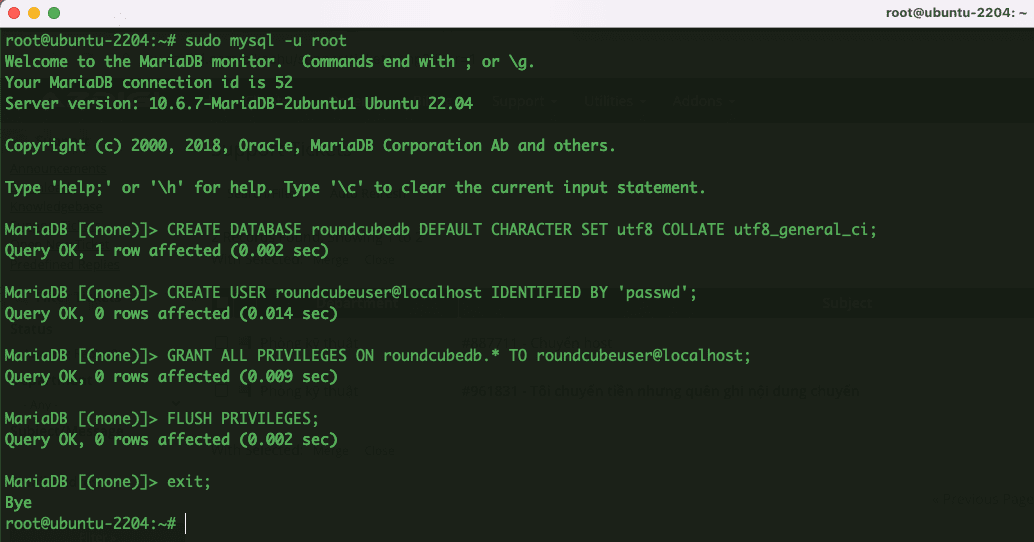Click the Server version 10.6.7 line
The height and width of the screenshot is (542, 1034).
(x=239, y=104)
